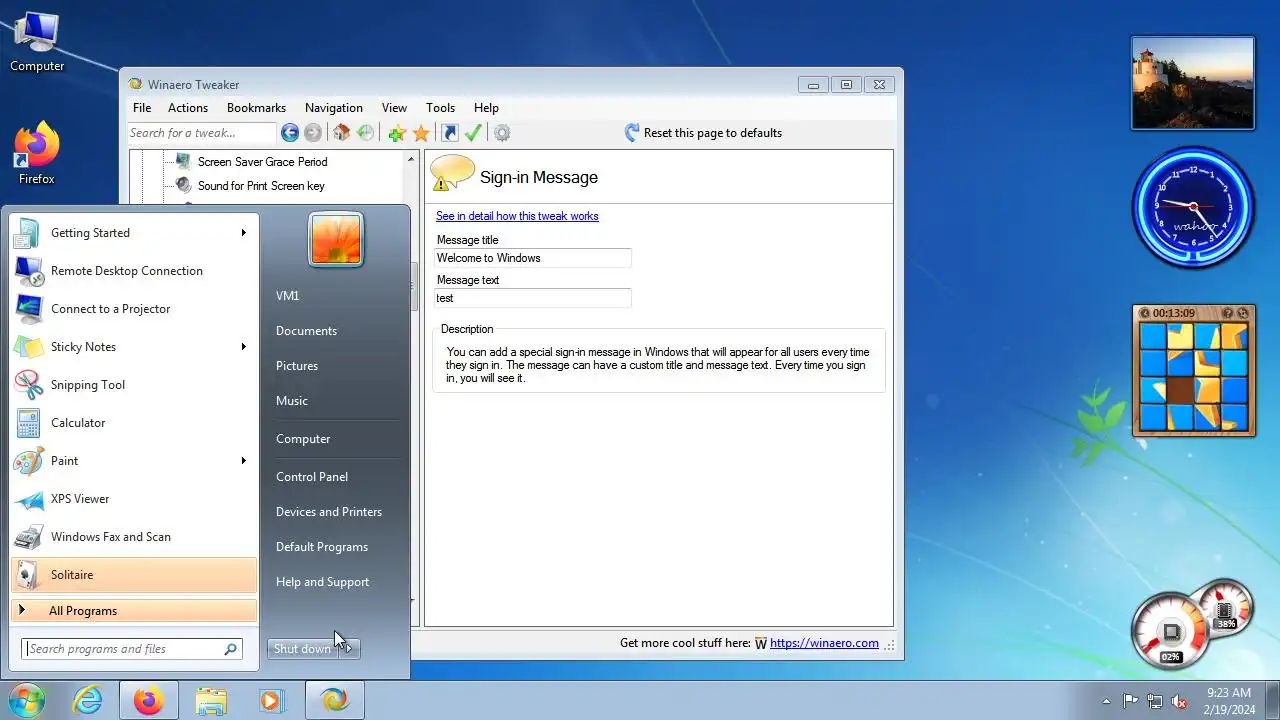The width and height of the screenshot is (1280, 720).
Task: Open Firefox from the desktop shortcut
Action: (x=37, y=153)
